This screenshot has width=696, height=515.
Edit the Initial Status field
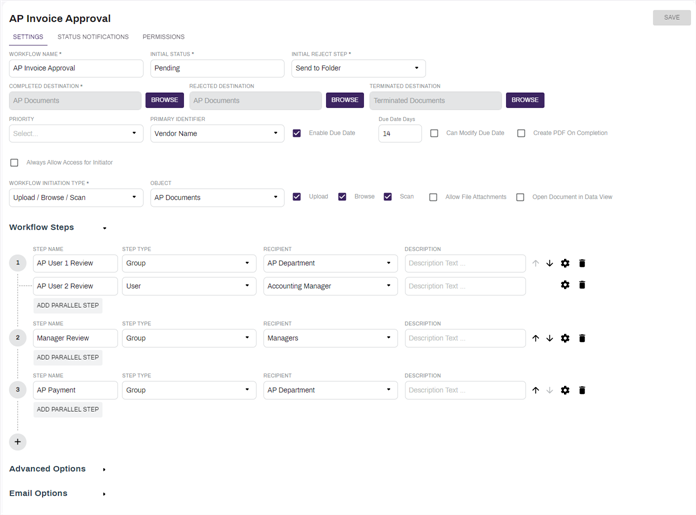(x=217, y=68)
